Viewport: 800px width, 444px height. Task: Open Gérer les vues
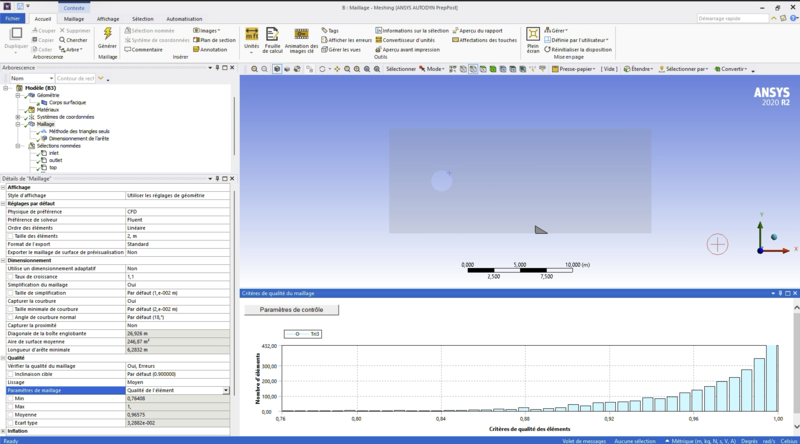coord(341,50)
